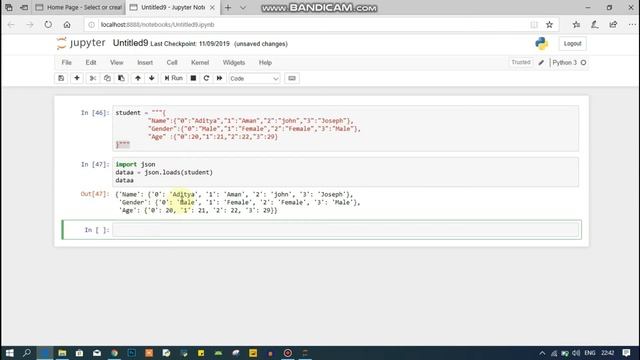The width and height of the screenshot is (640, 360).
Task: Open the volume control in tray
Action: click(x=576, y=353)
